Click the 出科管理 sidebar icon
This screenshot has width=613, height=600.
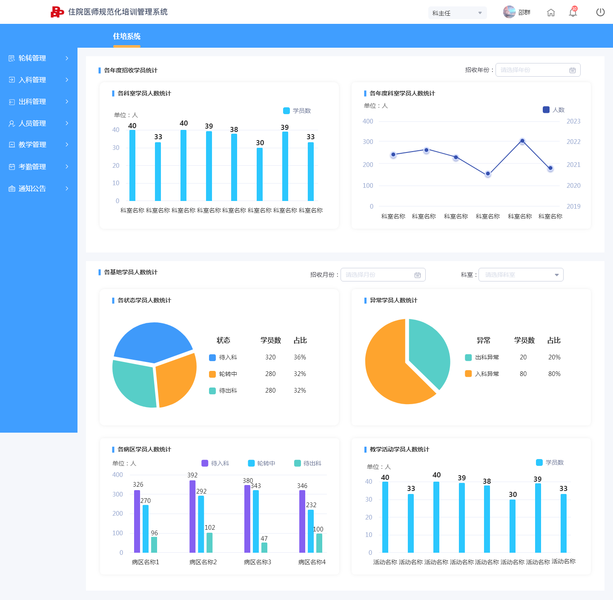pyautogui.click(x=12, y=102)
